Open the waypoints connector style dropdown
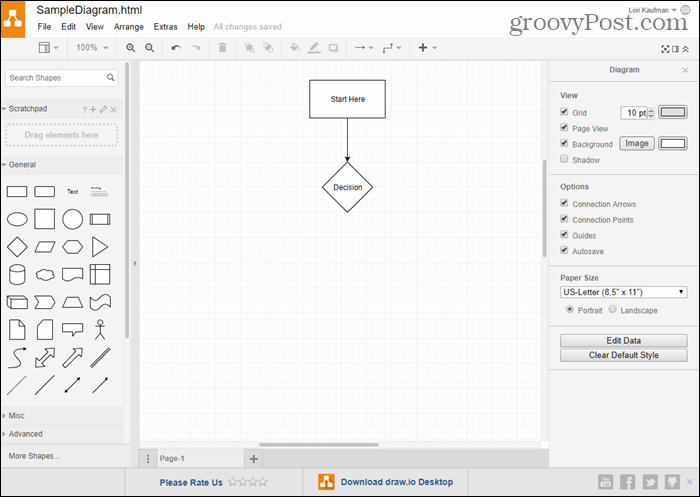 392,48
